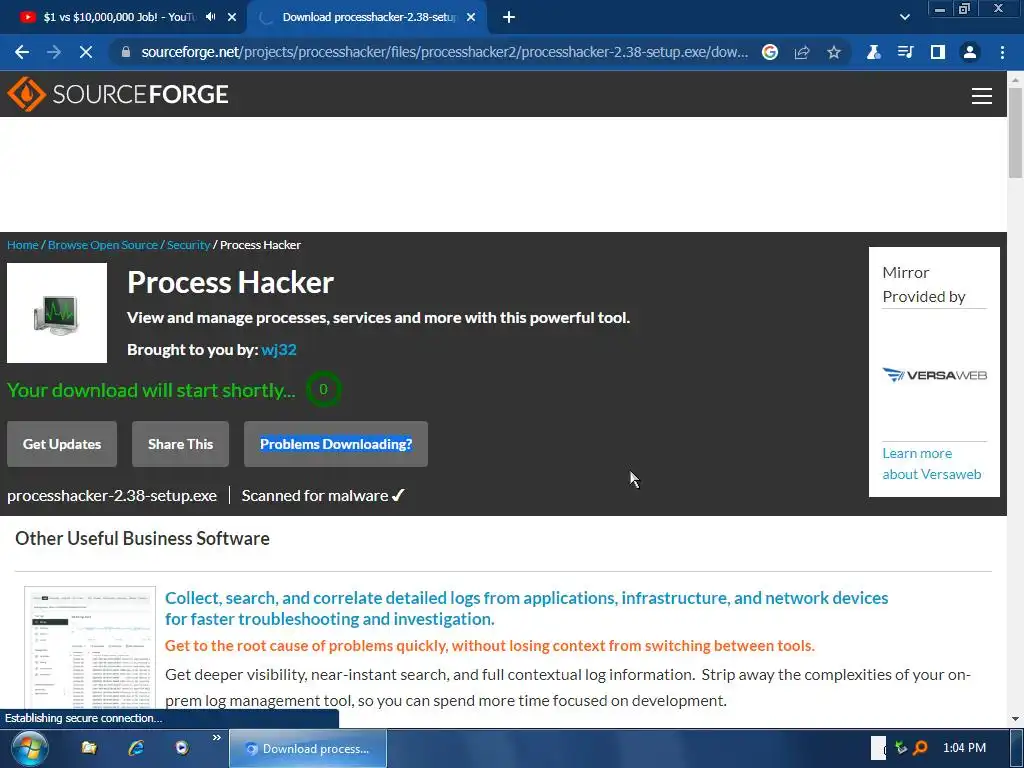Click the Browse Open Source breadcrumb
Screen dimensions: 1024x768
[x=103, y=245]
